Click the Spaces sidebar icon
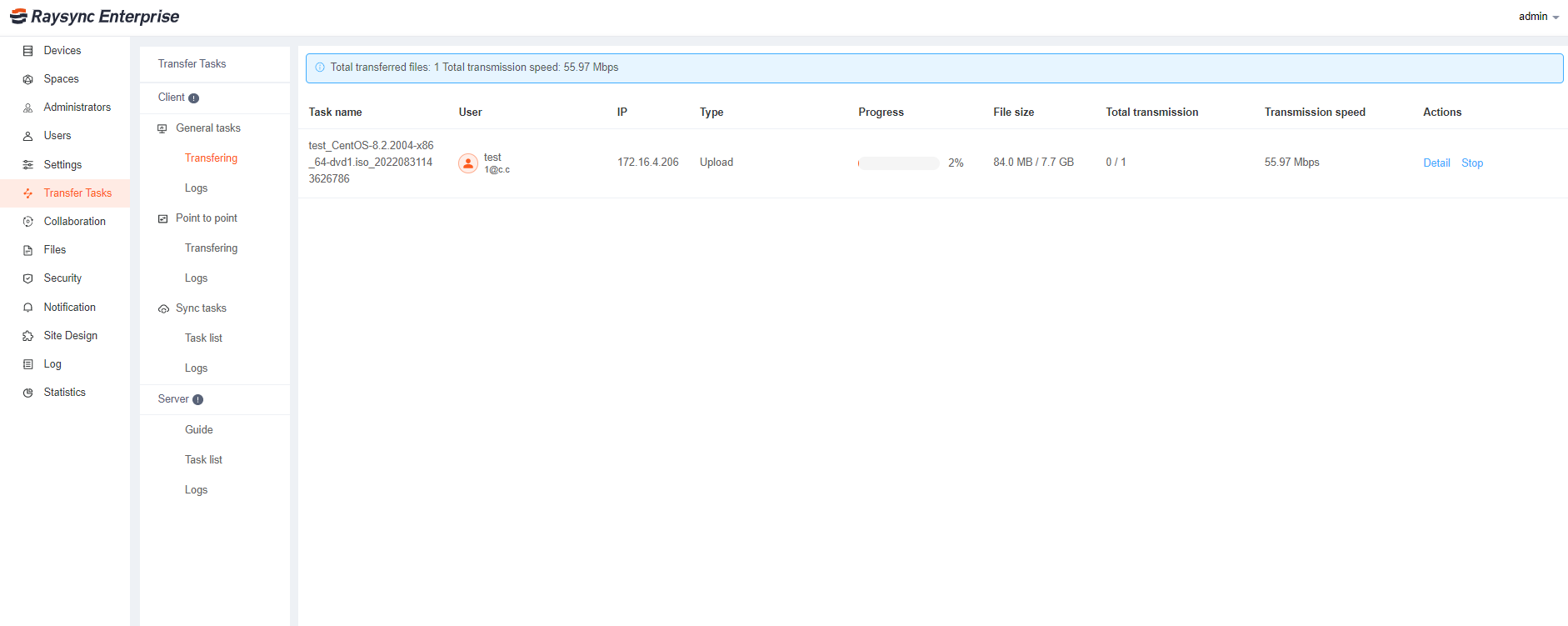 (27, 79)
